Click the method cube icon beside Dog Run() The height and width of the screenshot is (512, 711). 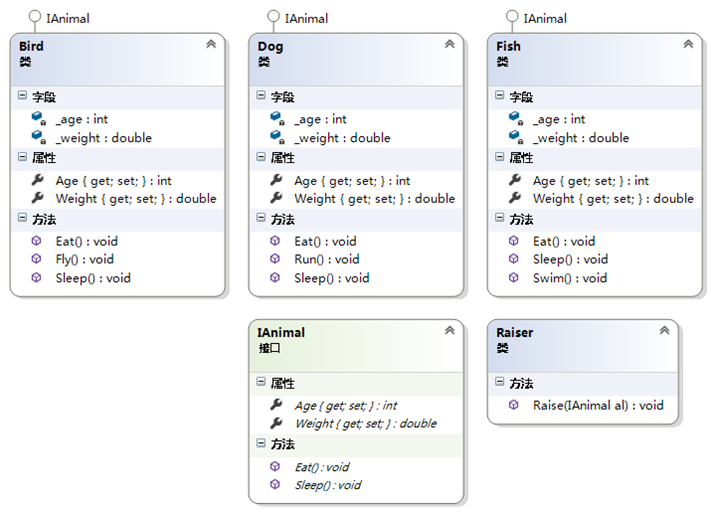click(275, 258)
